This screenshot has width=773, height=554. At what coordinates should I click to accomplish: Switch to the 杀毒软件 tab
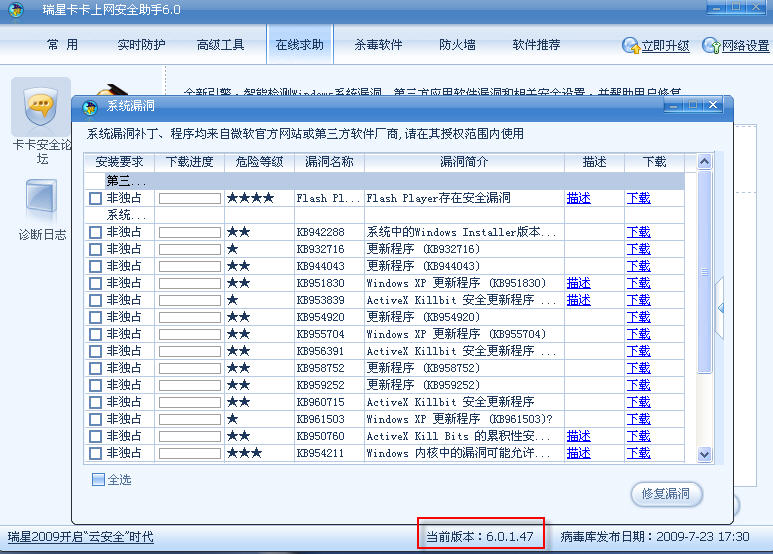(378, 45)
